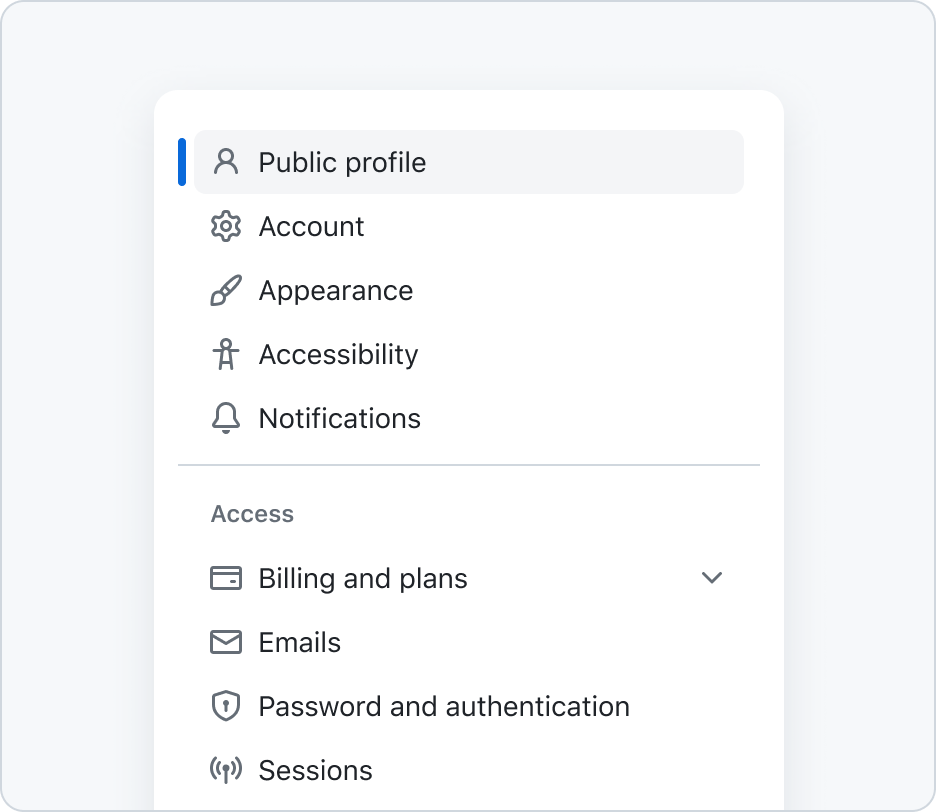The width and height of the screenshot is (936, 812).
Task: Select Accessibility in the sidebar
Action: point(469,354)
